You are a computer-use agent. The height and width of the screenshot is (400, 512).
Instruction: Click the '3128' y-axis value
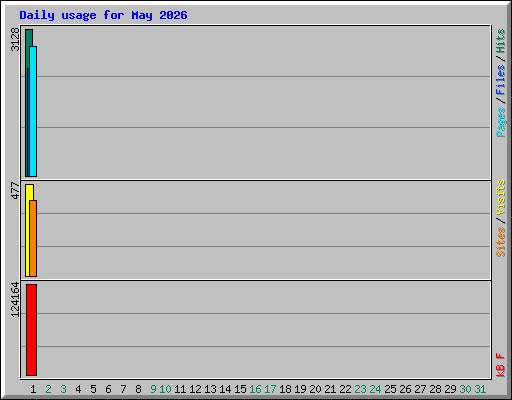[x=15, y=39]
